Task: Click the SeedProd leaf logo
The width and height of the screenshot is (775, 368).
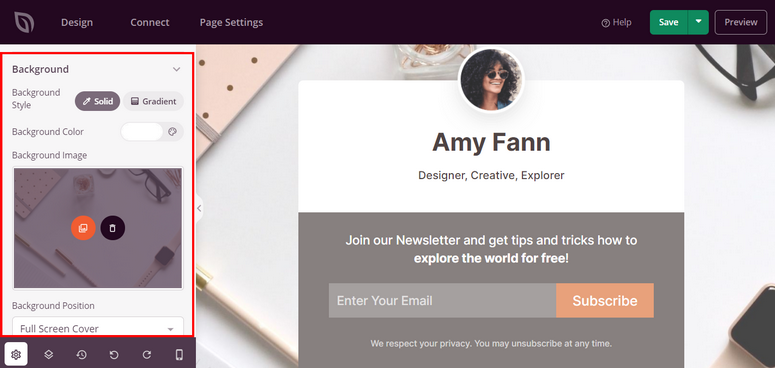Action: click(23, 22)
